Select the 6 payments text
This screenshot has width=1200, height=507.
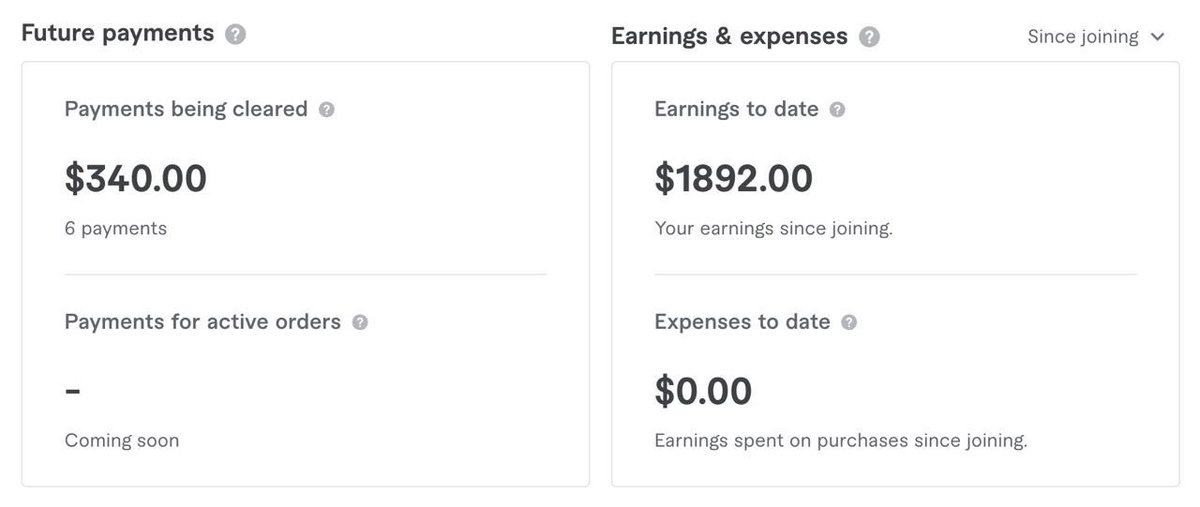tap(115, 228)
